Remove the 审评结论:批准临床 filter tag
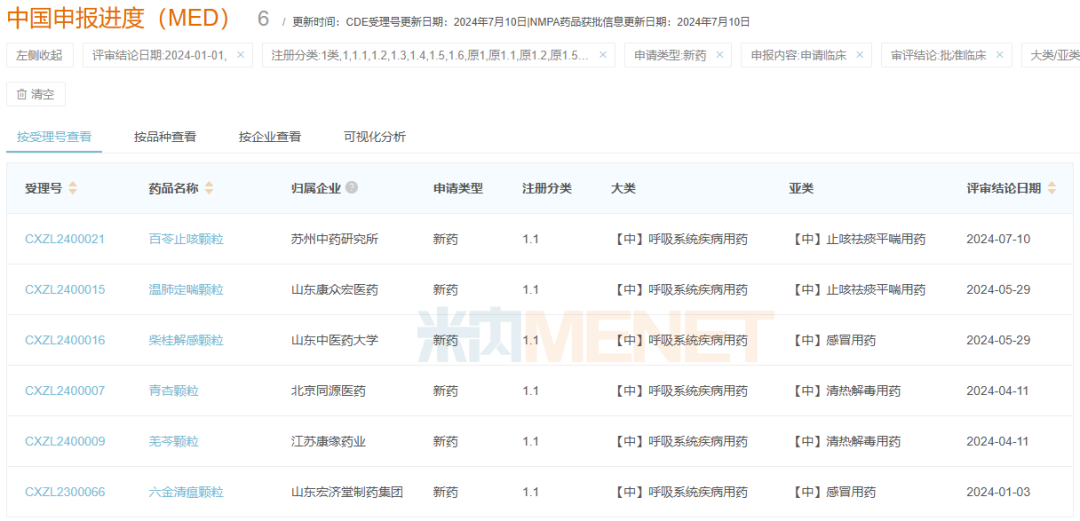Viewport: 1080px width, 521px height. 999,55
